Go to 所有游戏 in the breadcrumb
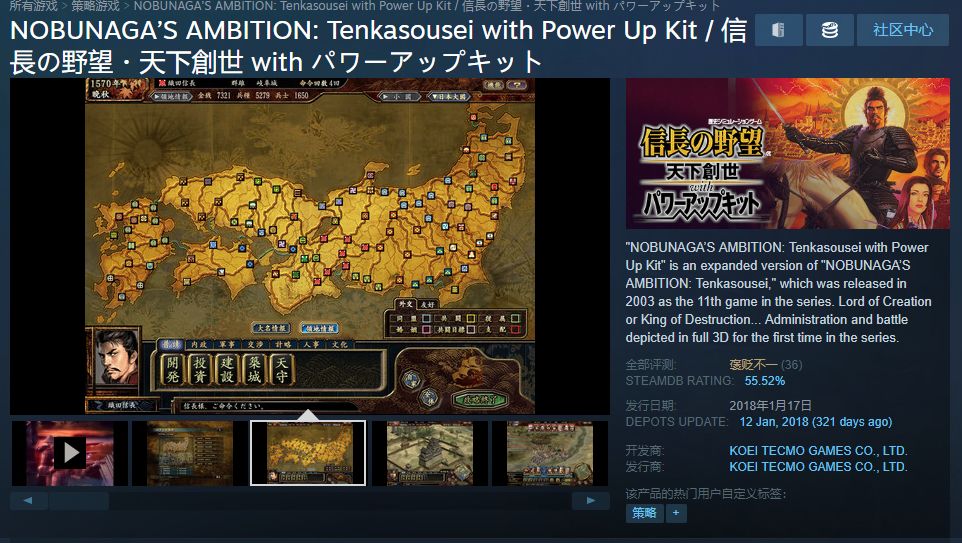The height and width of the screenshot is (543, 962). click(33, 6)
